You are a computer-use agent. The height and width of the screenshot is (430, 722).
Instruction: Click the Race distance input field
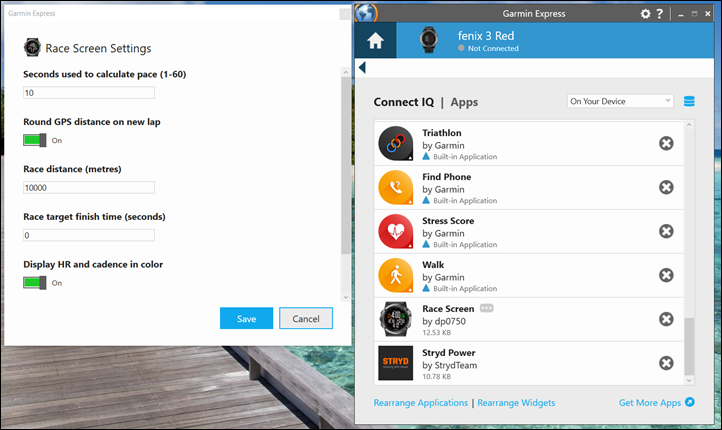89,187
